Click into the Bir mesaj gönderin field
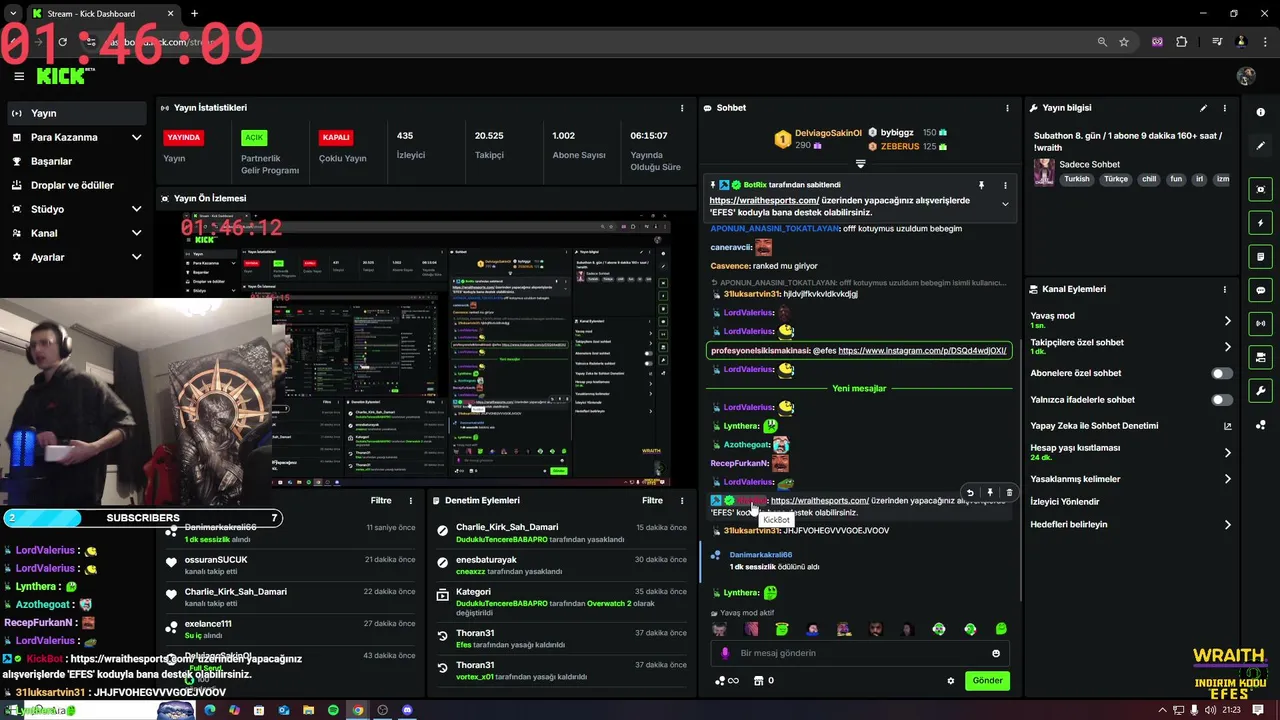 pyautogui.click(x=860, y=653)
